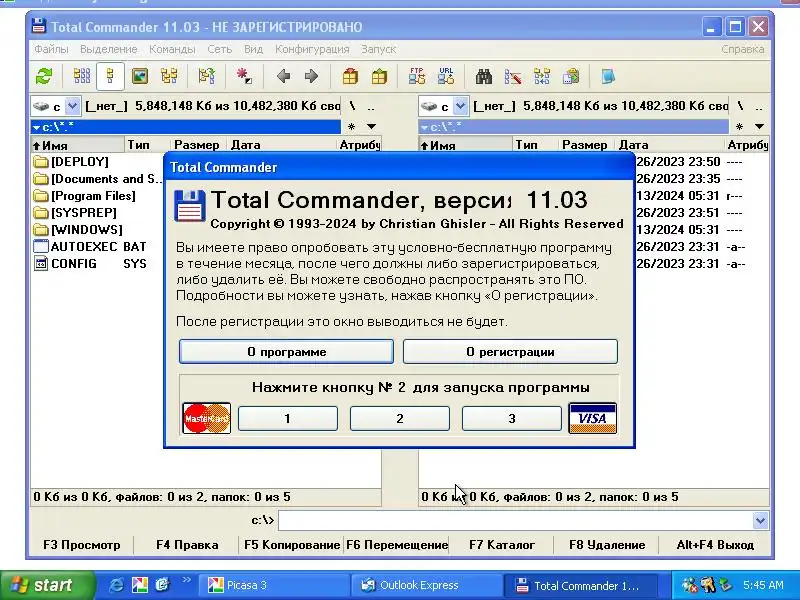
Task: Click the red asterisk invert selection icon
Action: click(244, 77)
